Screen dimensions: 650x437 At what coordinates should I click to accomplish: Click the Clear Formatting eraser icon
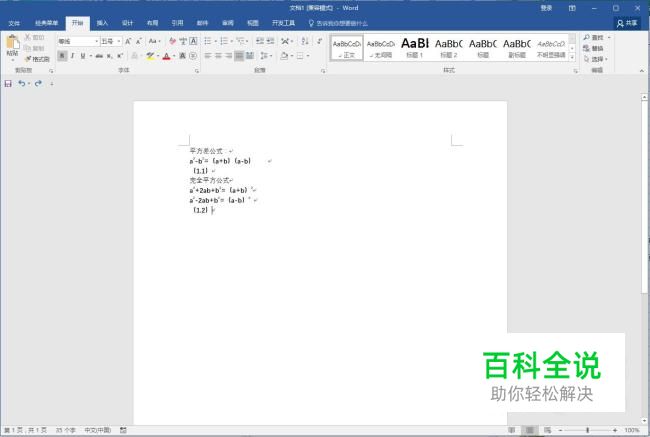[172, 41]
